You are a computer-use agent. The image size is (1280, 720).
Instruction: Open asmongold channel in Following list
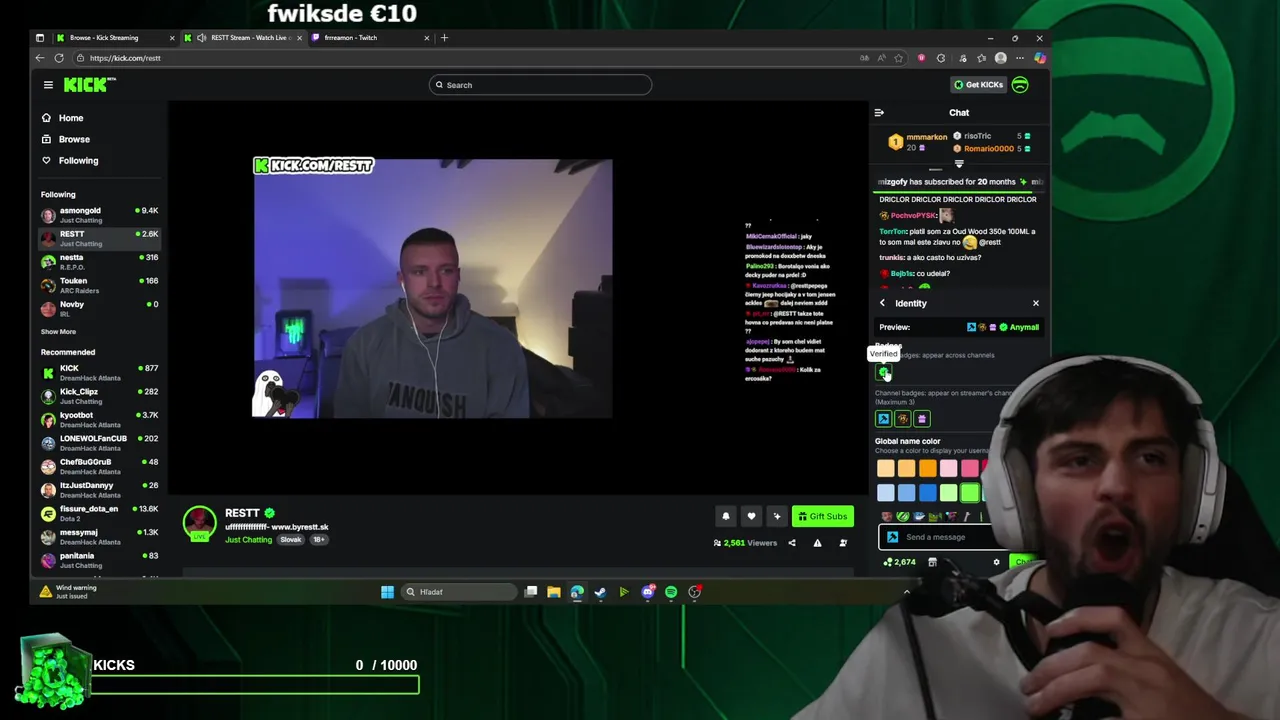click(100, 215)
